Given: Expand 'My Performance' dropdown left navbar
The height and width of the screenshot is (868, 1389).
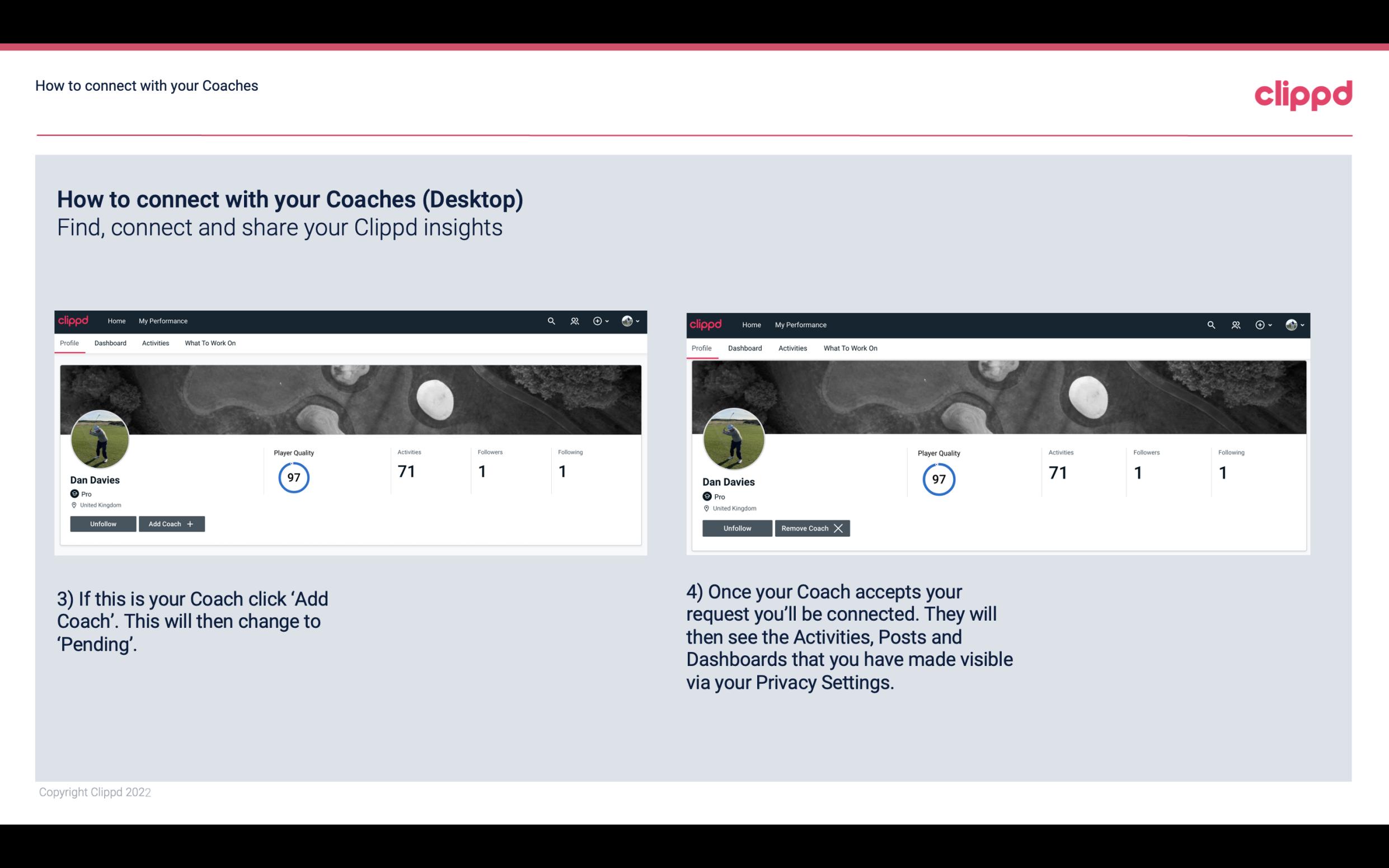Looking at the screenshot, I should tap(162, 321).
